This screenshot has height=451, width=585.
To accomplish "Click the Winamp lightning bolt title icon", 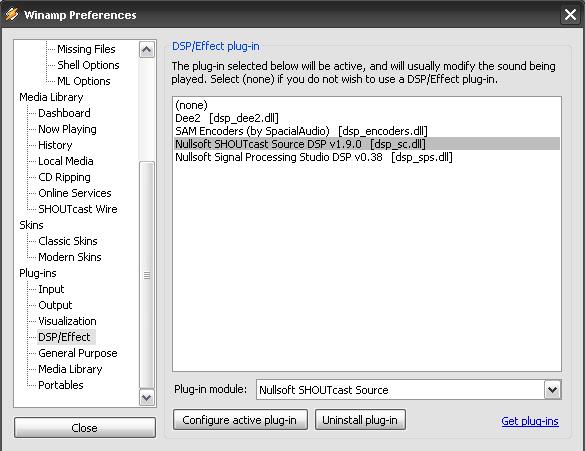I will (12, 14).
